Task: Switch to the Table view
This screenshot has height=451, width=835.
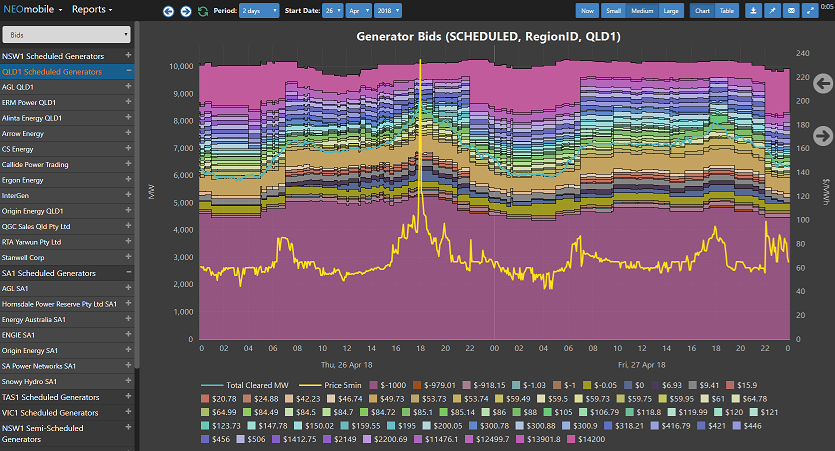Action: (x=727, y=11)
